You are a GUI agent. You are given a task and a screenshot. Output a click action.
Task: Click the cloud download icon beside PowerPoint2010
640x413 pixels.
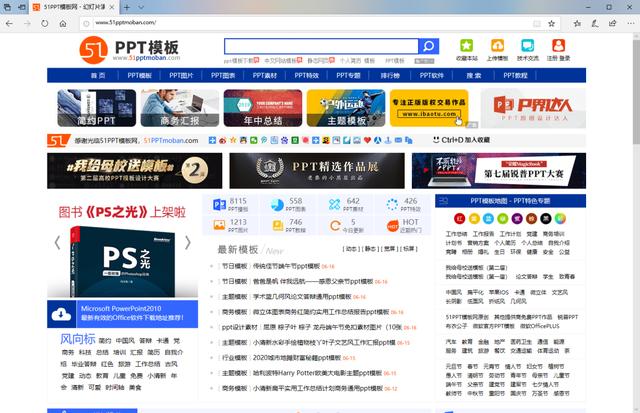[x=61, y=314]
